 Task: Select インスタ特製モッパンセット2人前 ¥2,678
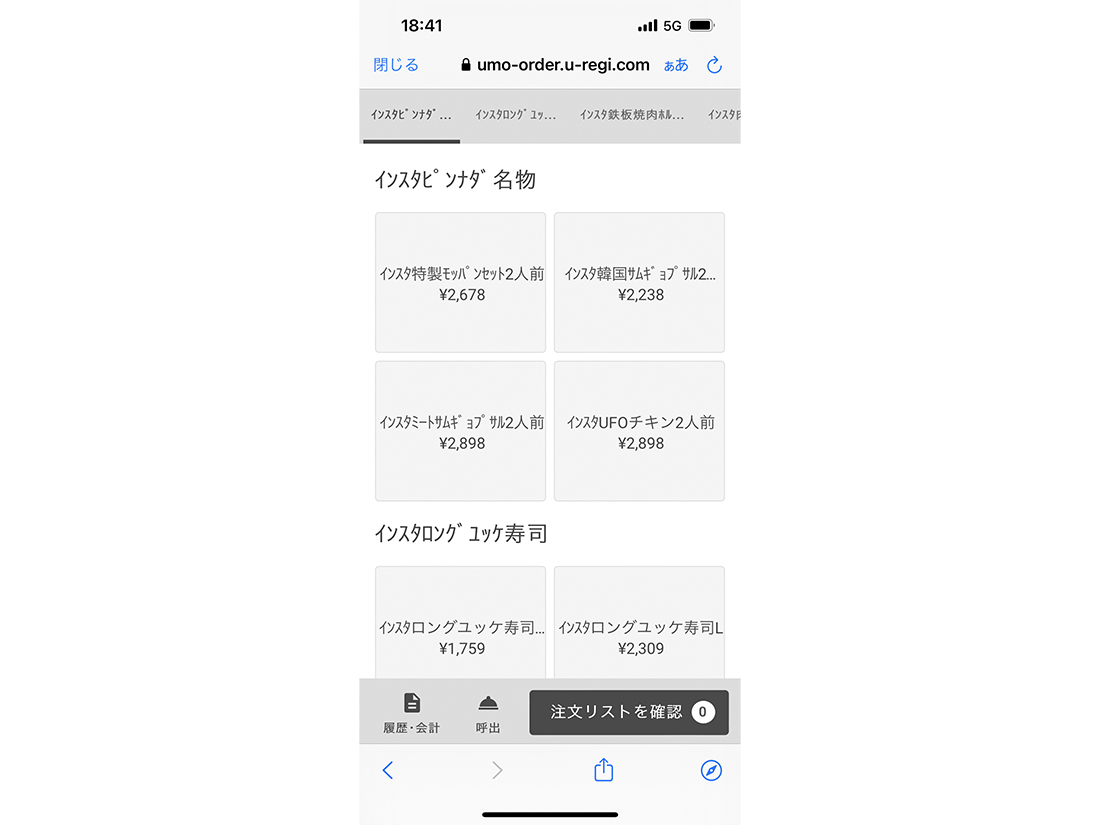coord(460,283)
